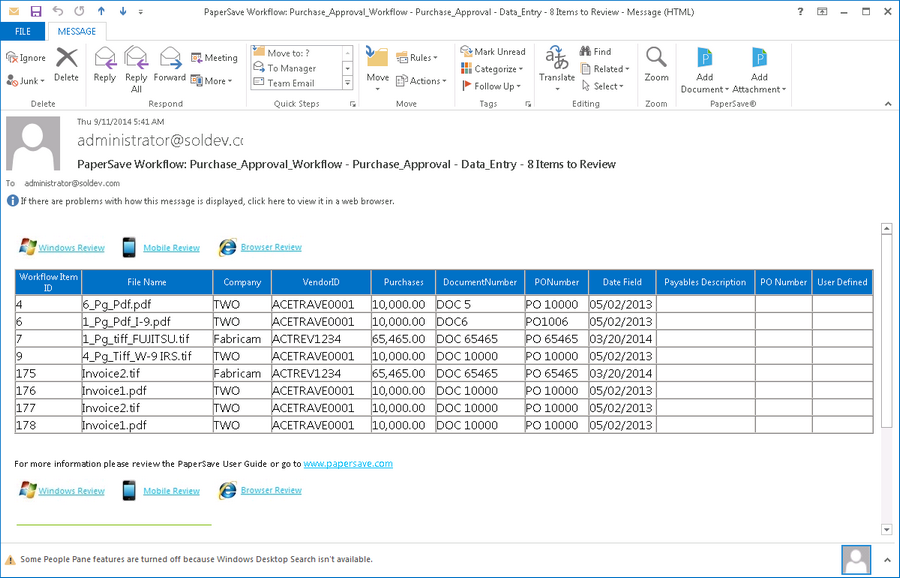900x578 pixels.
Task: Visit the www.papersave.com link
Action: [x=348, y=463]
